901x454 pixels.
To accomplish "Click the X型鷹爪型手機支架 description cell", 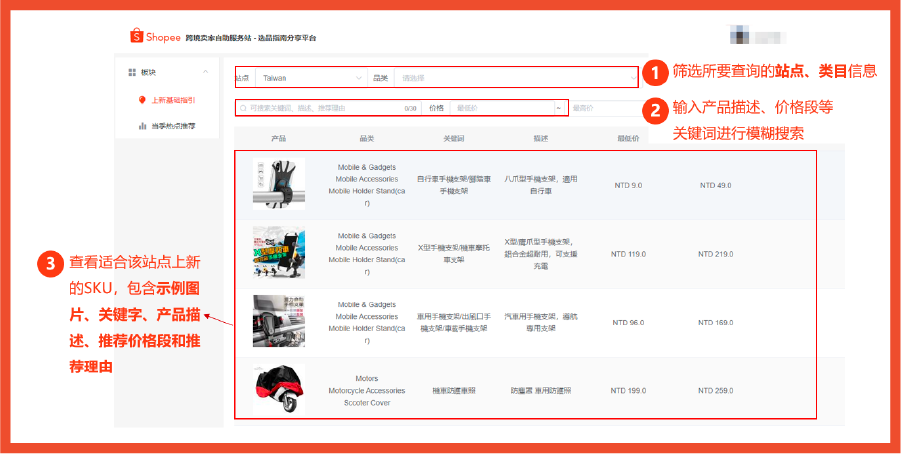I will point(541,254).
